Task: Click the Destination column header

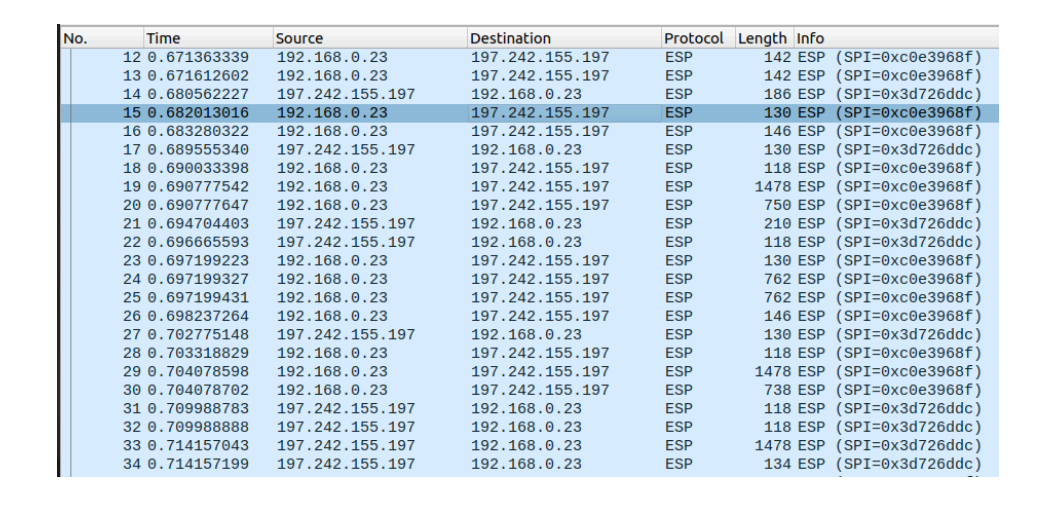Action: 563,38
